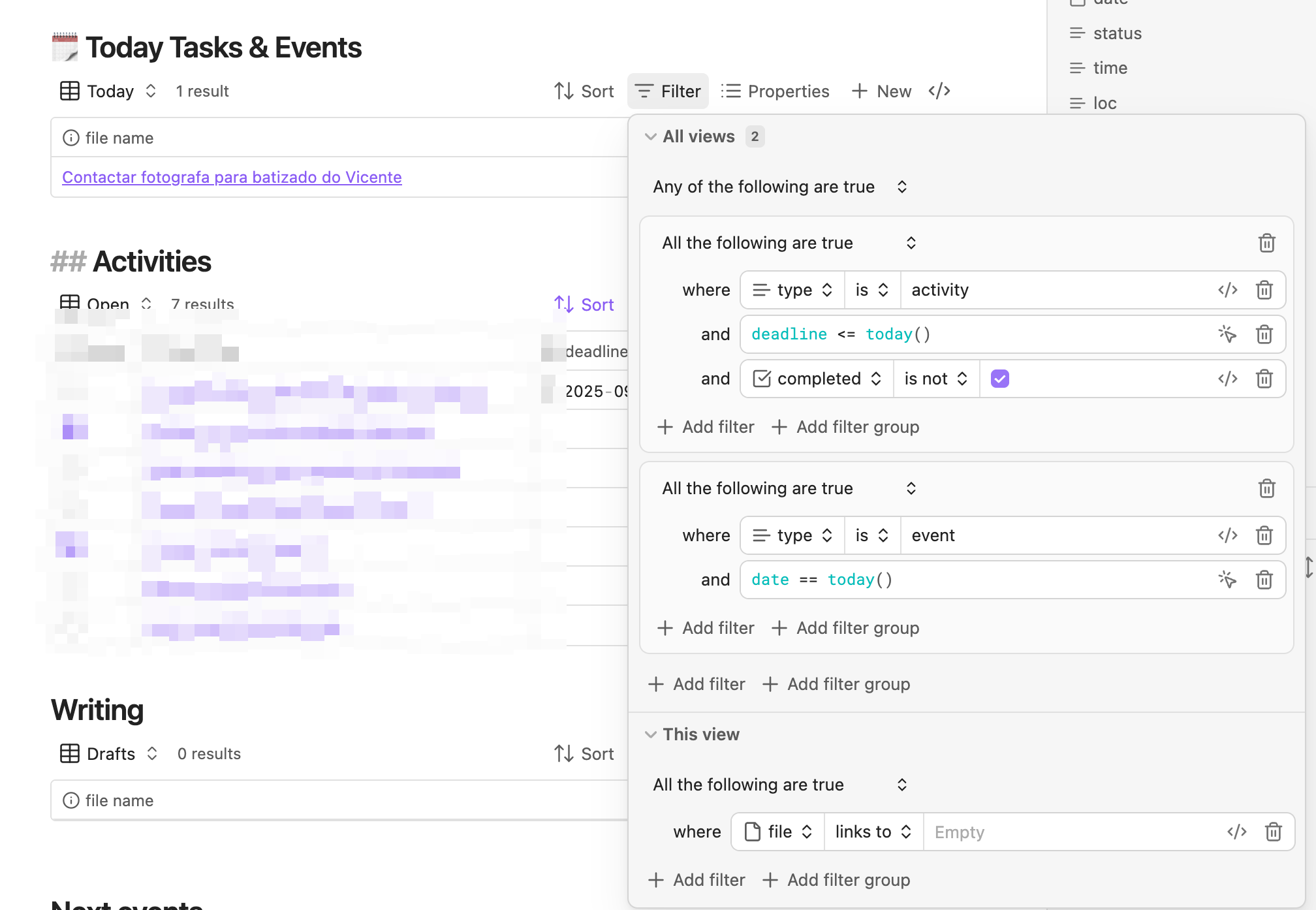
Task: Open Contactar fotografa para batizado link
Action: point(232,177)
